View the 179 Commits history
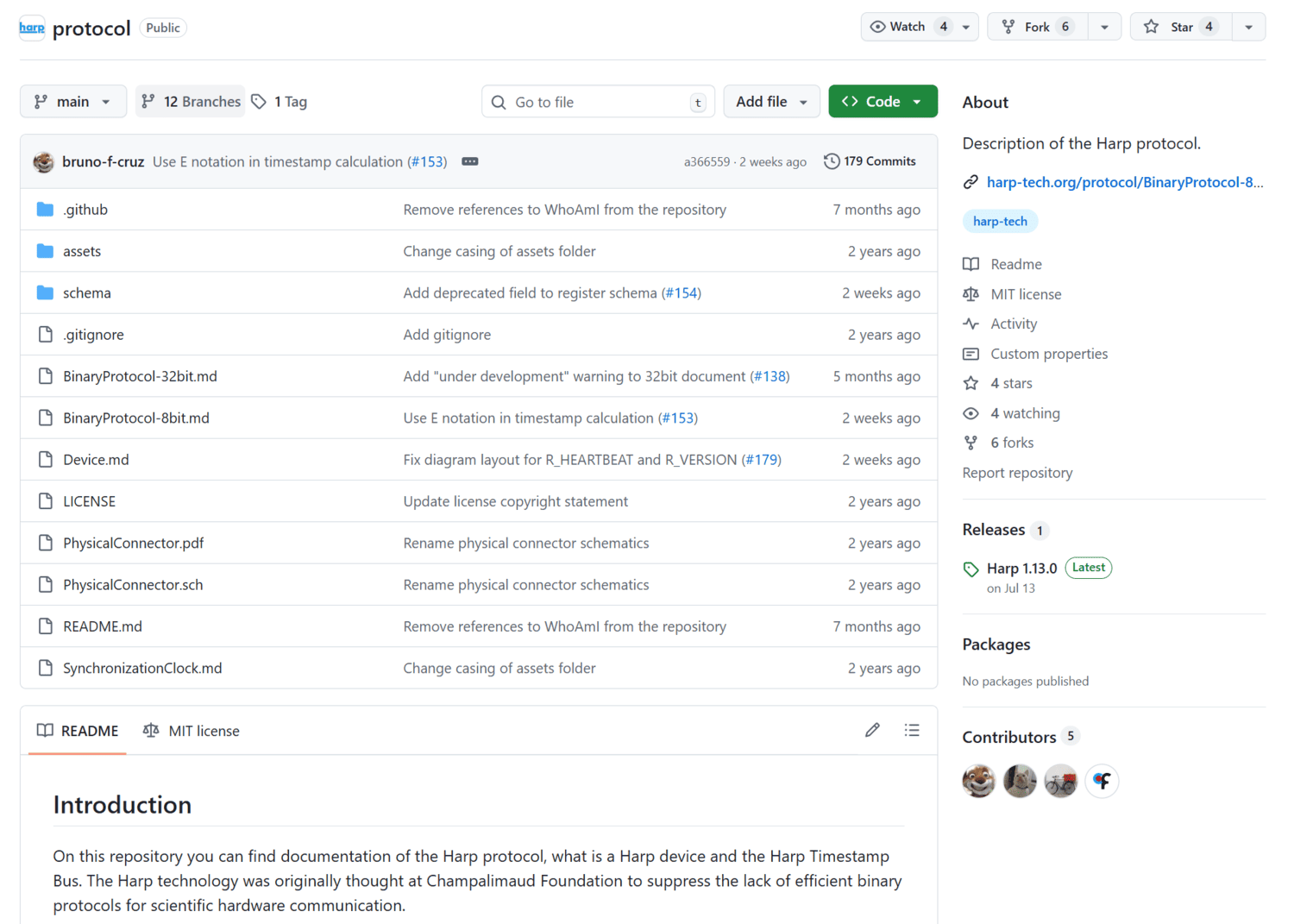 point(870,161)
